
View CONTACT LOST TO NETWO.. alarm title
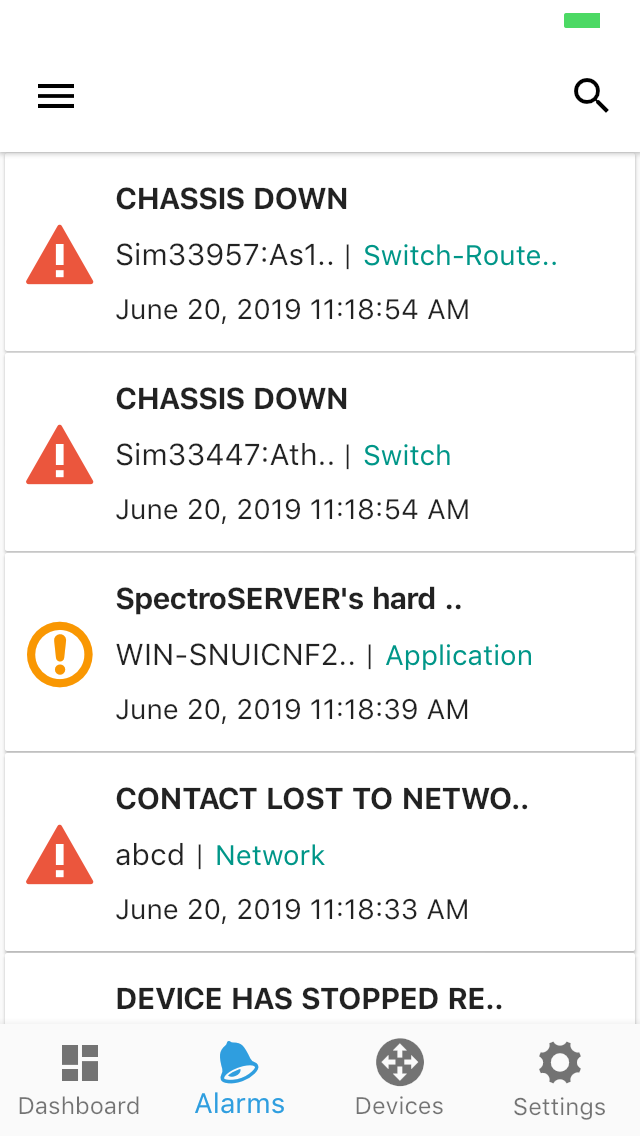(322, 799)
